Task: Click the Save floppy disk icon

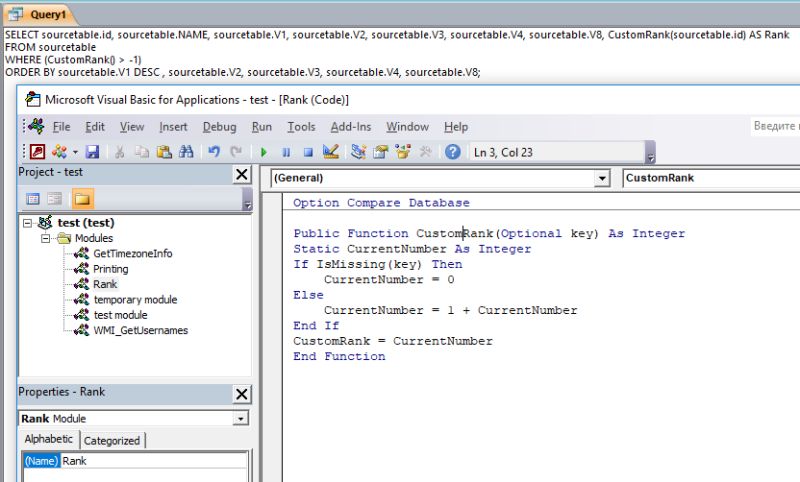Action: tap(92, 152)
